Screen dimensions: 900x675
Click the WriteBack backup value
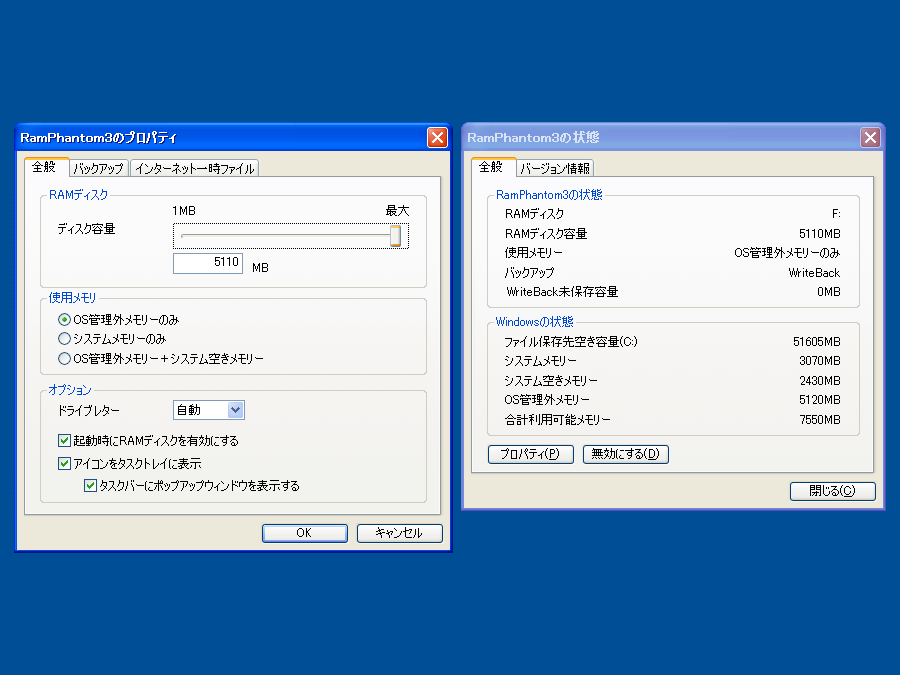pyautogui.click(x=814, y=273)
